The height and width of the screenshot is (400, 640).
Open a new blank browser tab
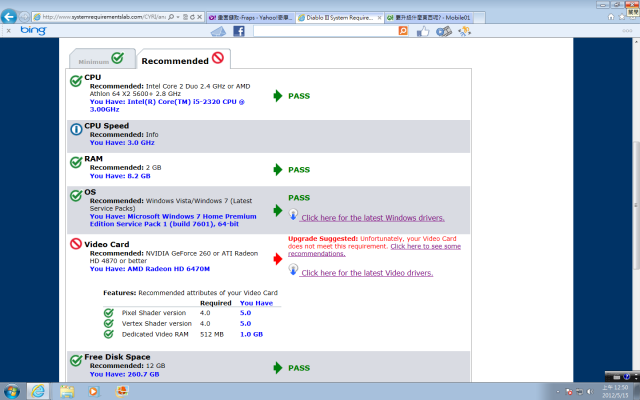(479, 18)
